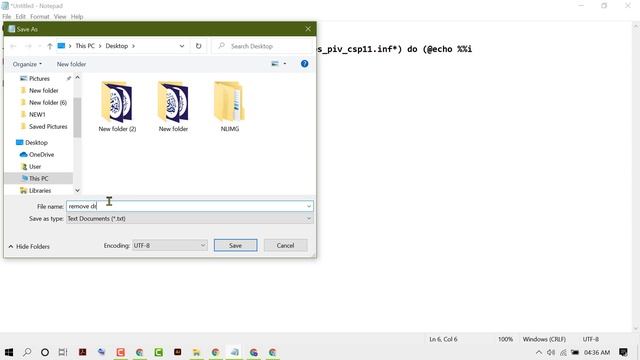640x360 pixels.
Task: Click Desktop in the address path
Action: point(117,46)
